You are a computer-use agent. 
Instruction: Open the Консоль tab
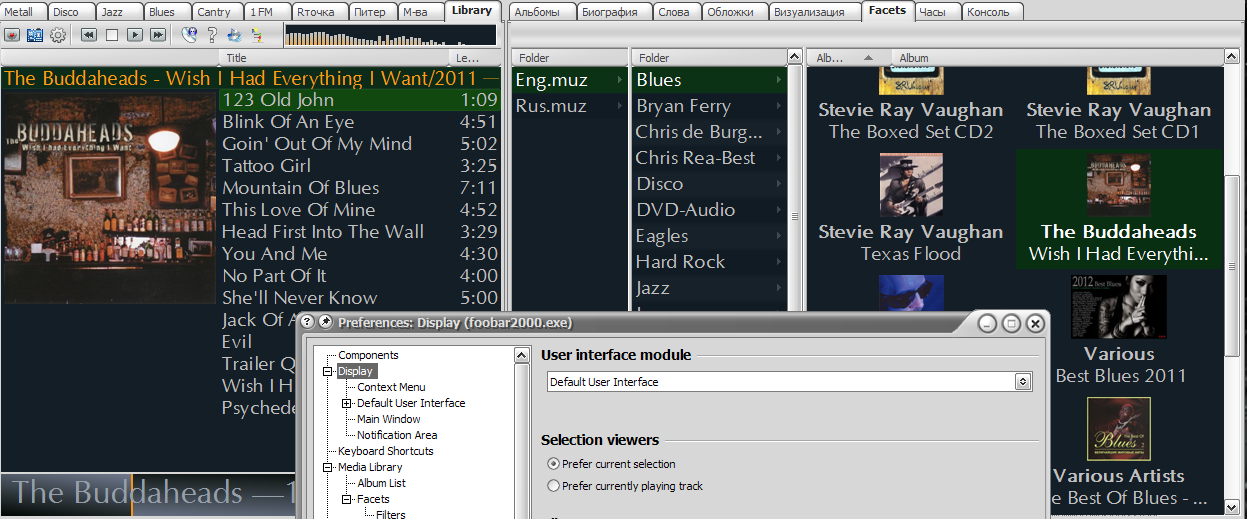(993, 12)
